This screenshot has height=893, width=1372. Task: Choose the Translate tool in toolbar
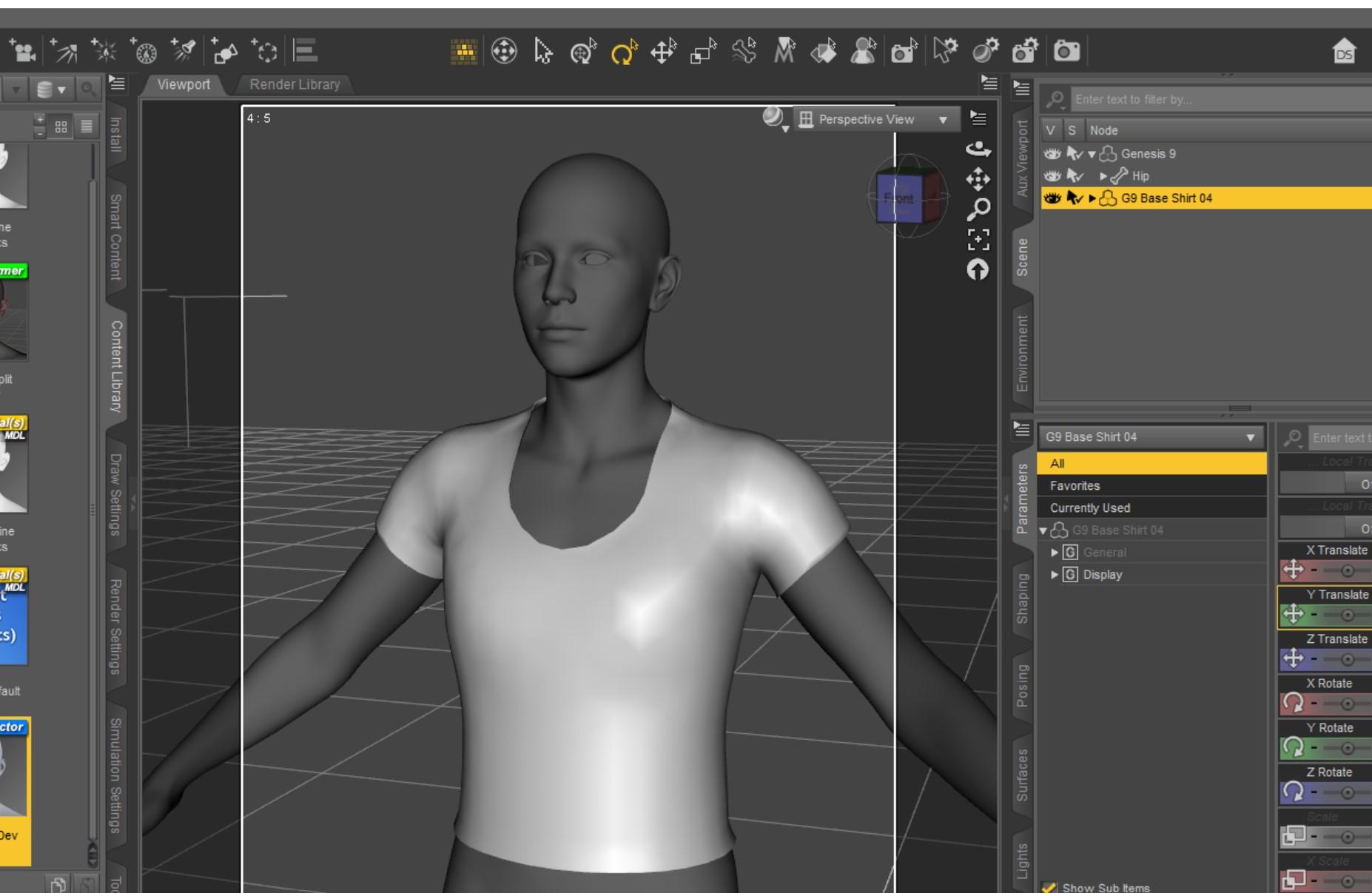[x=663, y=51]
